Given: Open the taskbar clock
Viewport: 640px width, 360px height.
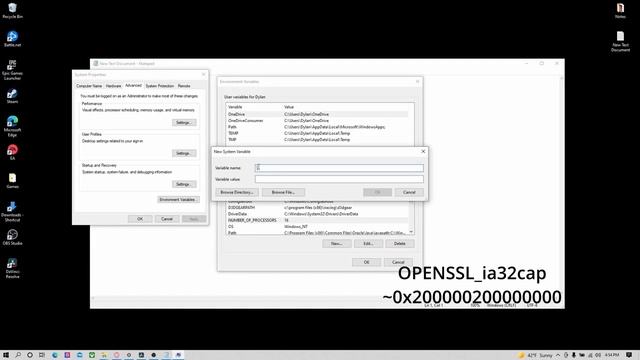Looking at the screenshot, I should coord(612,355).
